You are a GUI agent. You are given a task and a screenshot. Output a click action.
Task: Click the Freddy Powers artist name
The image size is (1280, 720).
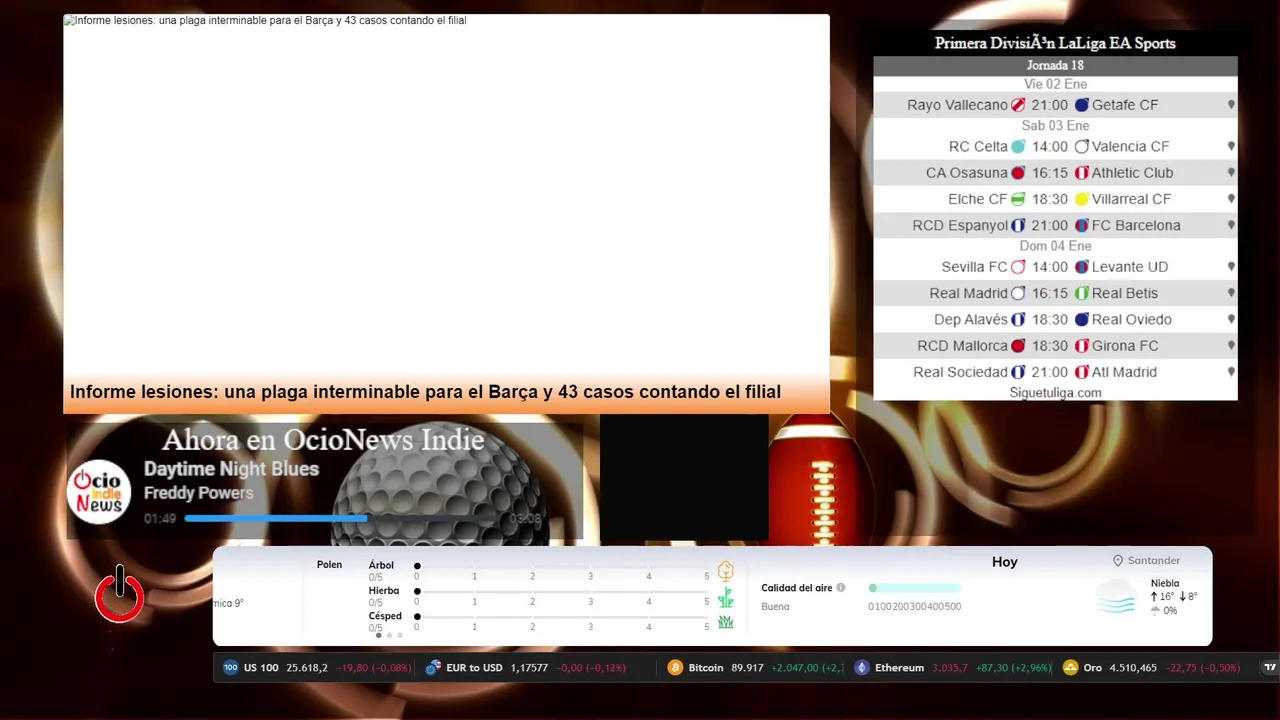point(198,493)
